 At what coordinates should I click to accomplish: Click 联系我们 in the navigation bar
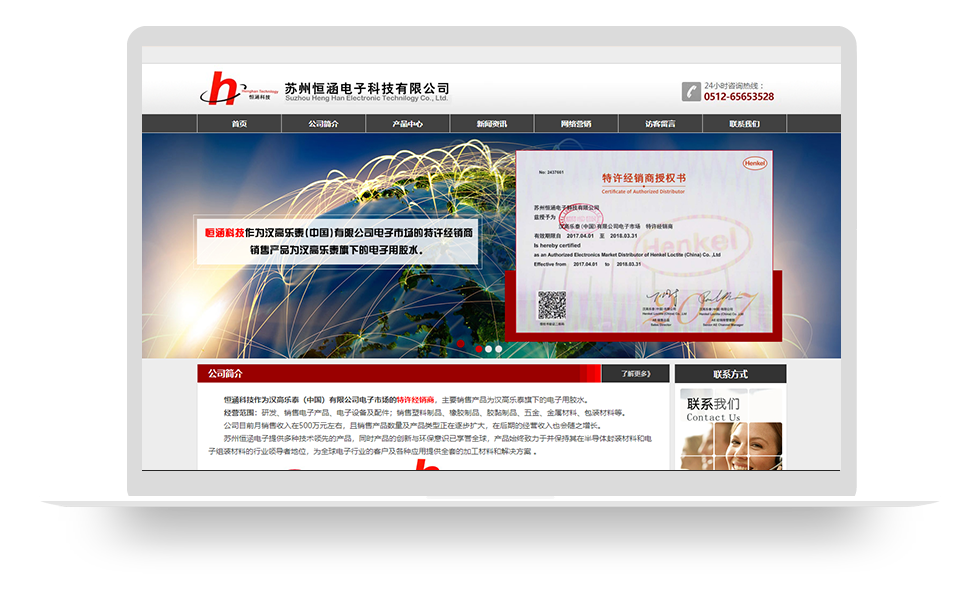(744, 124)
